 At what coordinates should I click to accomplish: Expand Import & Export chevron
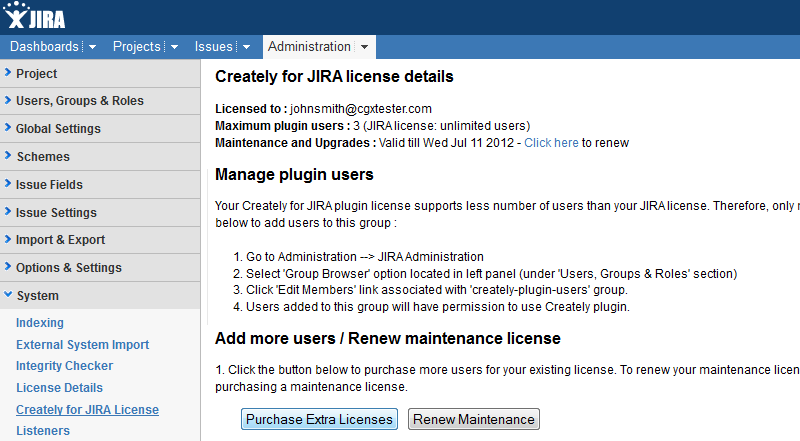coord(8,238)
